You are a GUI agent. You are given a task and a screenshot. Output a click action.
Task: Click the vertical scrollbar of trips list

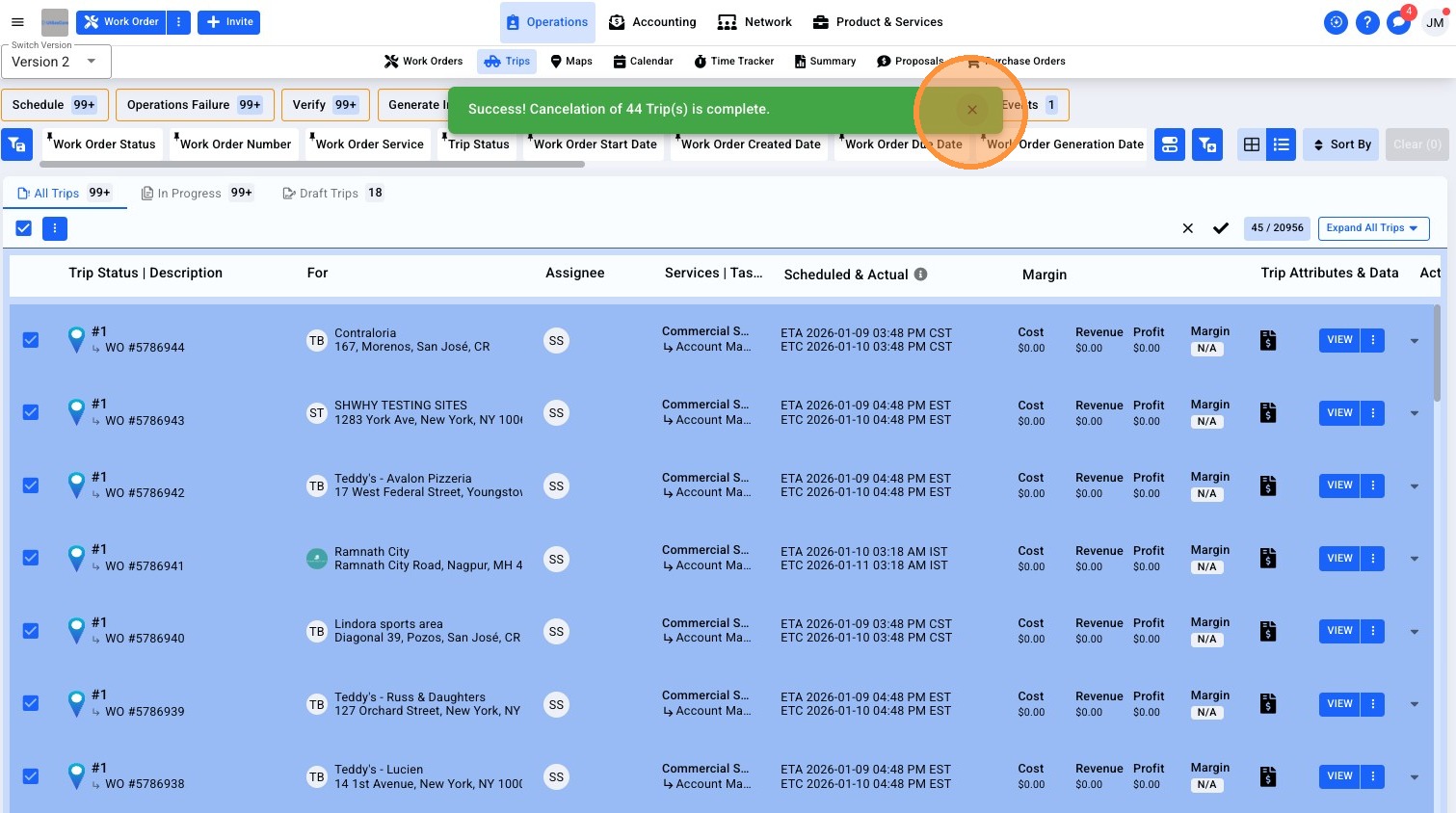tap(1437, 353)
